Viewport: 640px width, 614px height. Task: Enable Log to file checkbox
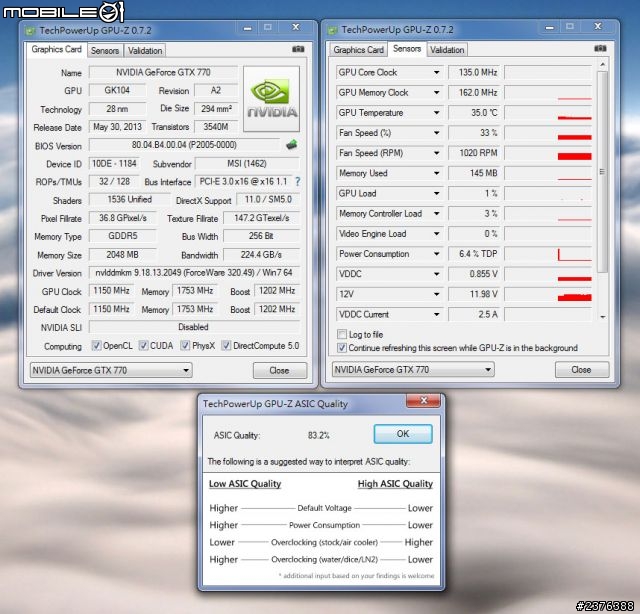(x=342, y=334)
